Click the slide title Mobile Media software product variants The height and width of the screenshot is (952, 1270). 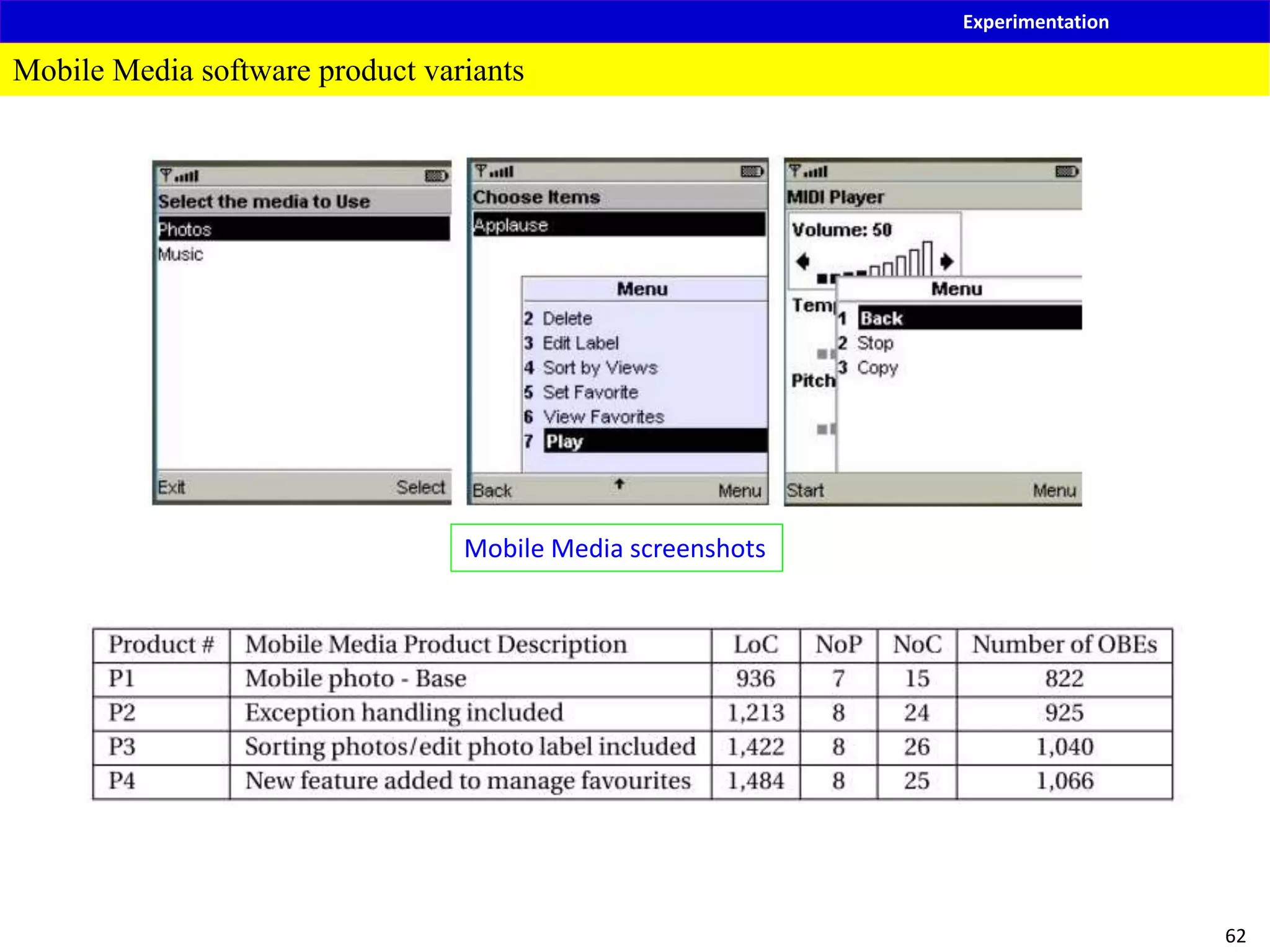coord(269,70)
